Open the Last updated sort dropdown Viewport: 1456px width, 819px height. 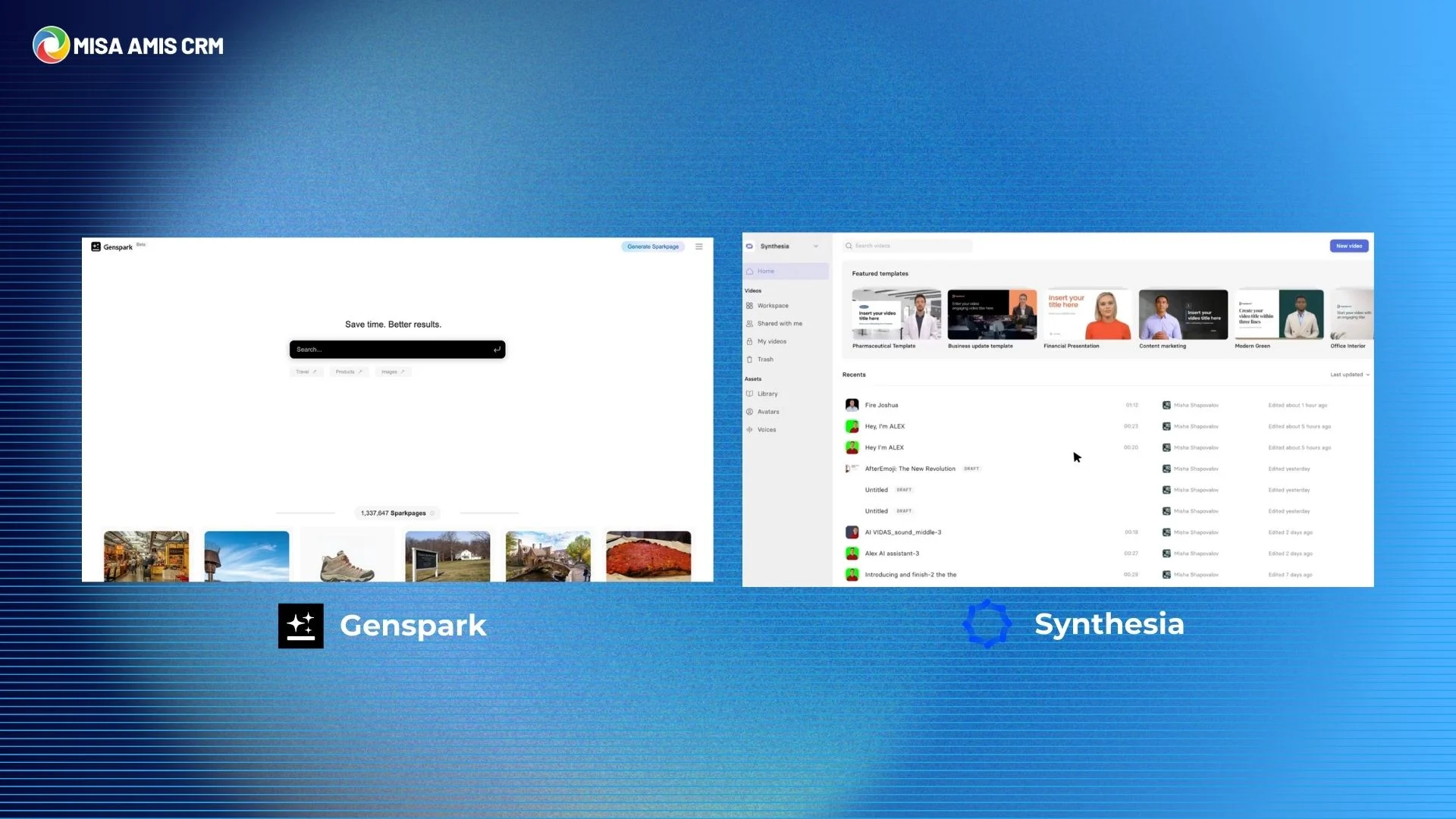(1350, 375)
